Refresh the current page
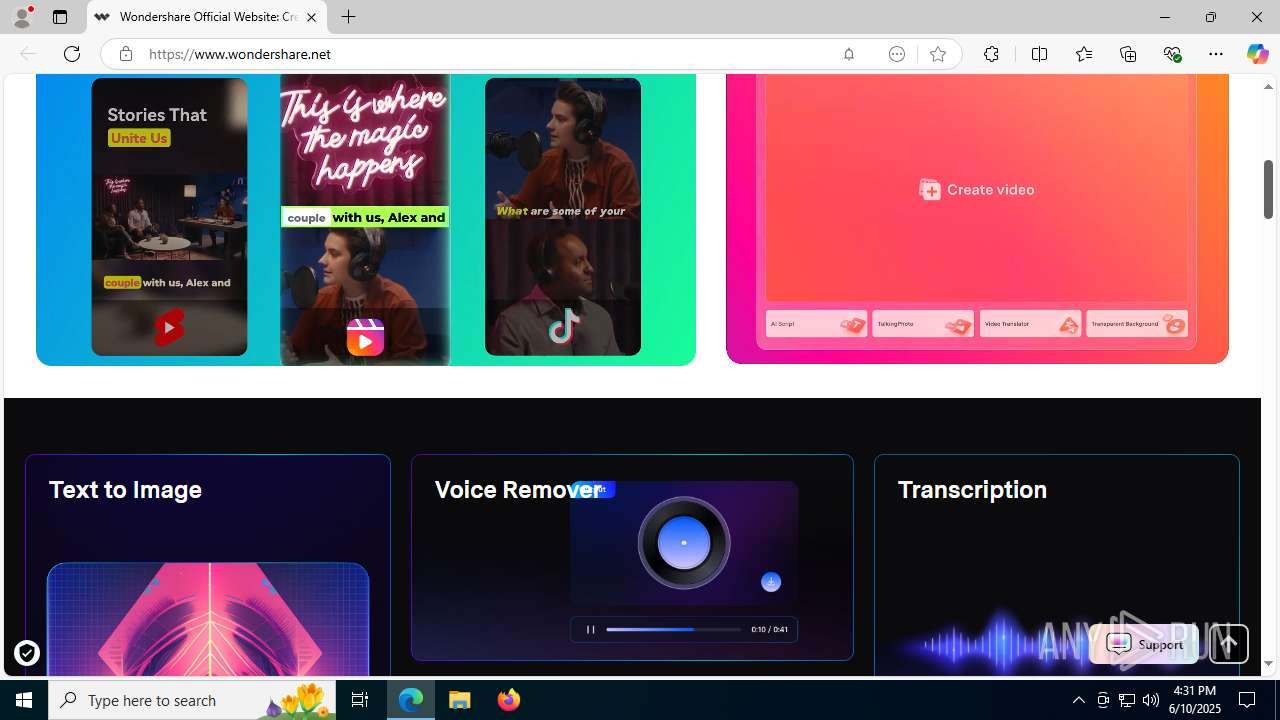This screenshot has height=720, width=1280. click(x=72, y=54)
